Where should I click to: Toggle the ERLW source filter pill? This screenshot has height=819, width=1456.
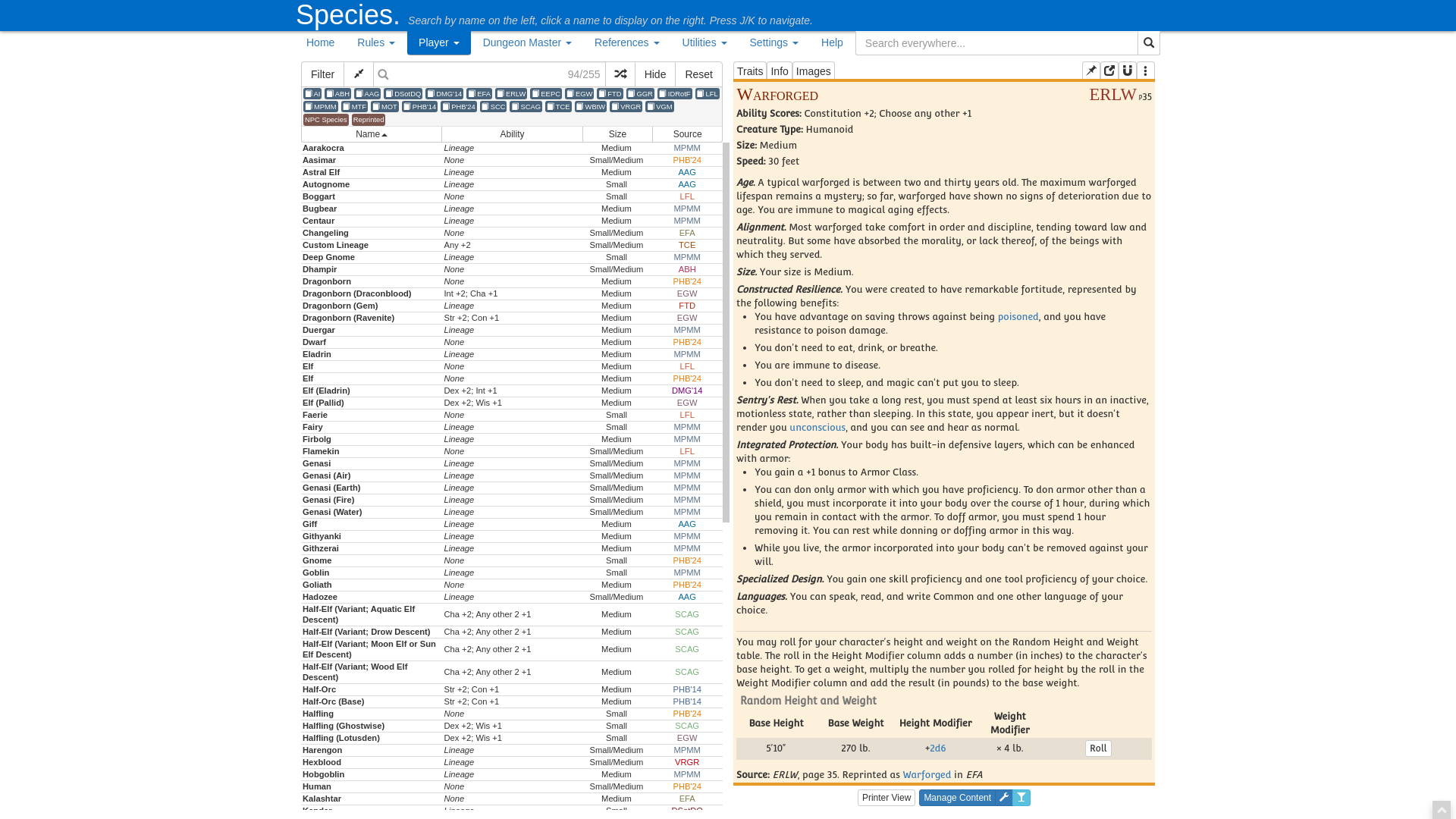click(x=511, y=94)
